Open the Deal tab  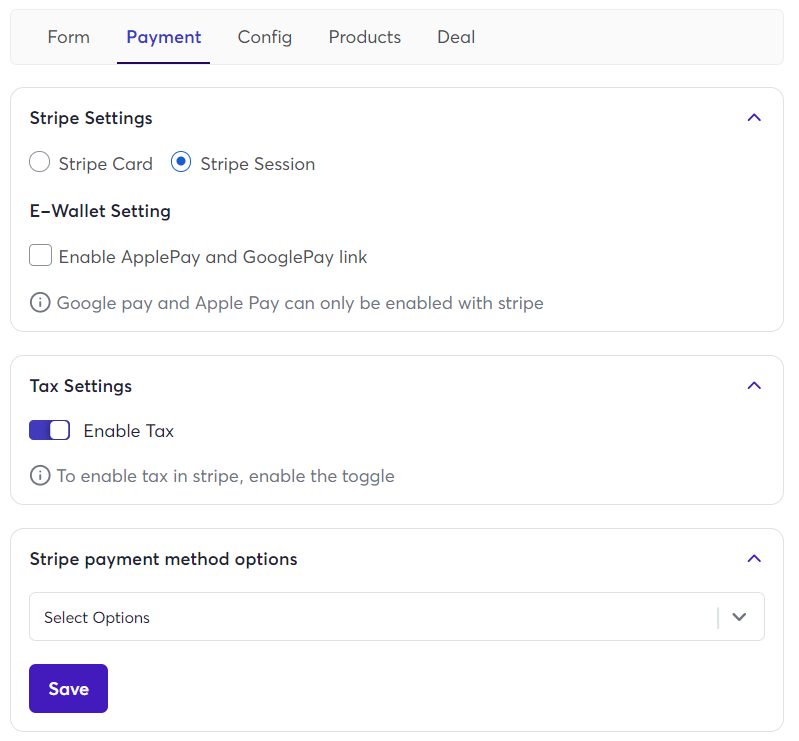pyautogui.click(x=456, y=37)
